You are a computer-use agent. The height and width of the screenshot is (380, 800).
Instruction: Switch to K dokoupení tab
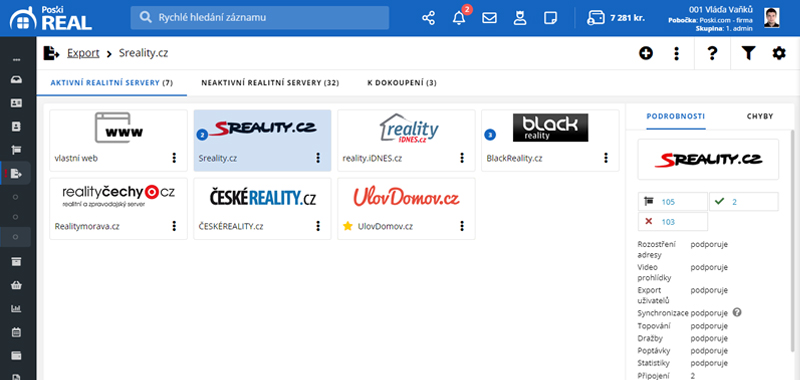402,83
